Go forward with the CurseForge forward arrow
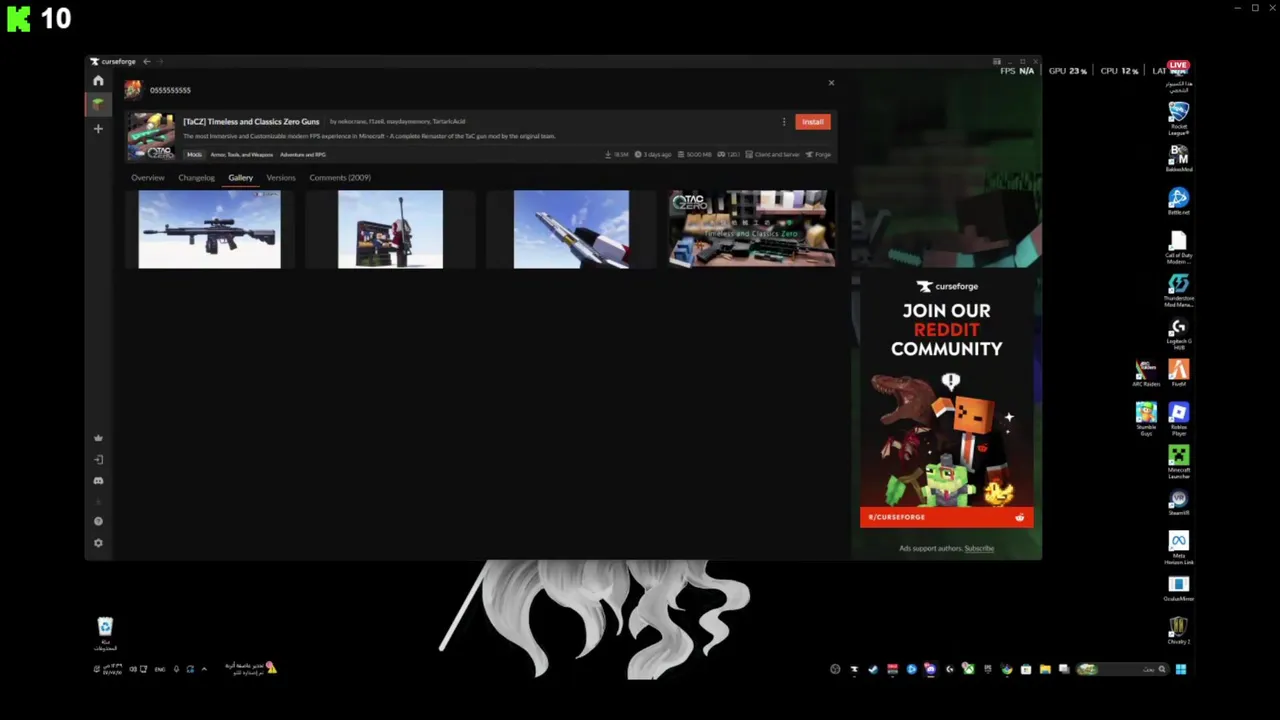The width and height of the screenshot is (1280, 720). pos(161,62)
